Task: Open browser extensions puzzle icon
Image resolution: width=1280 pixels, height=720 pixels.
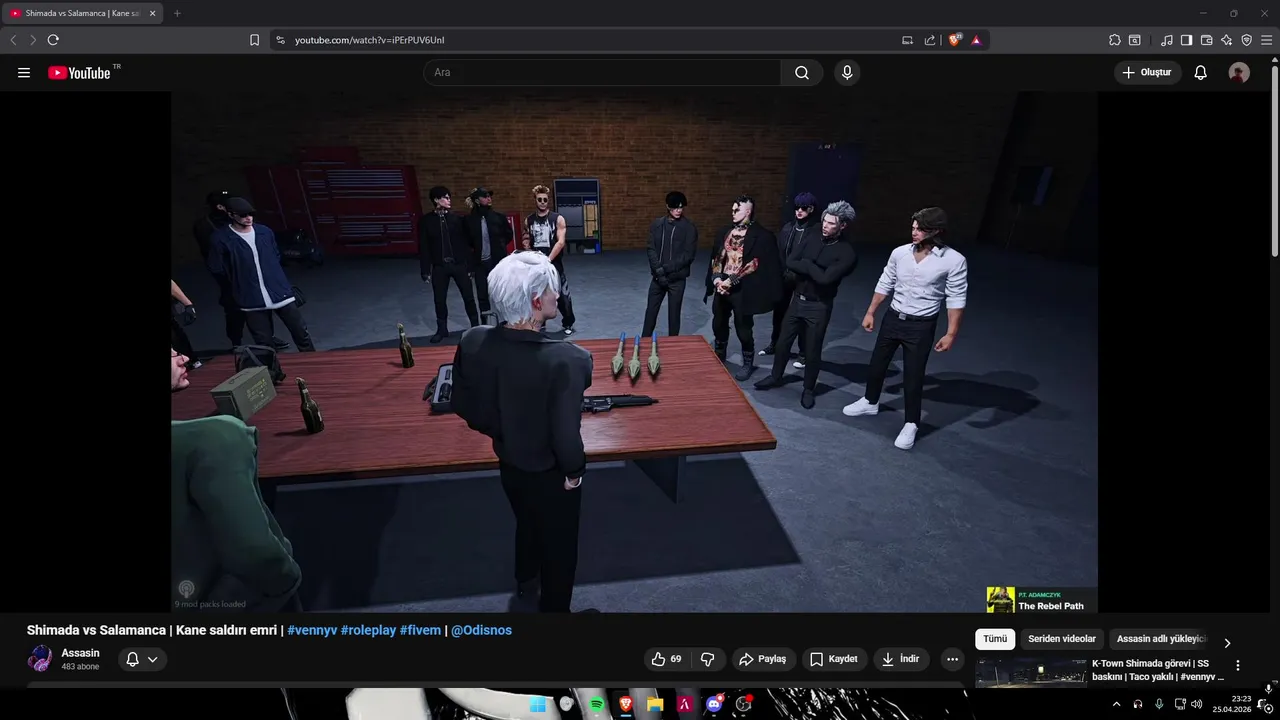Action: 1115,40
